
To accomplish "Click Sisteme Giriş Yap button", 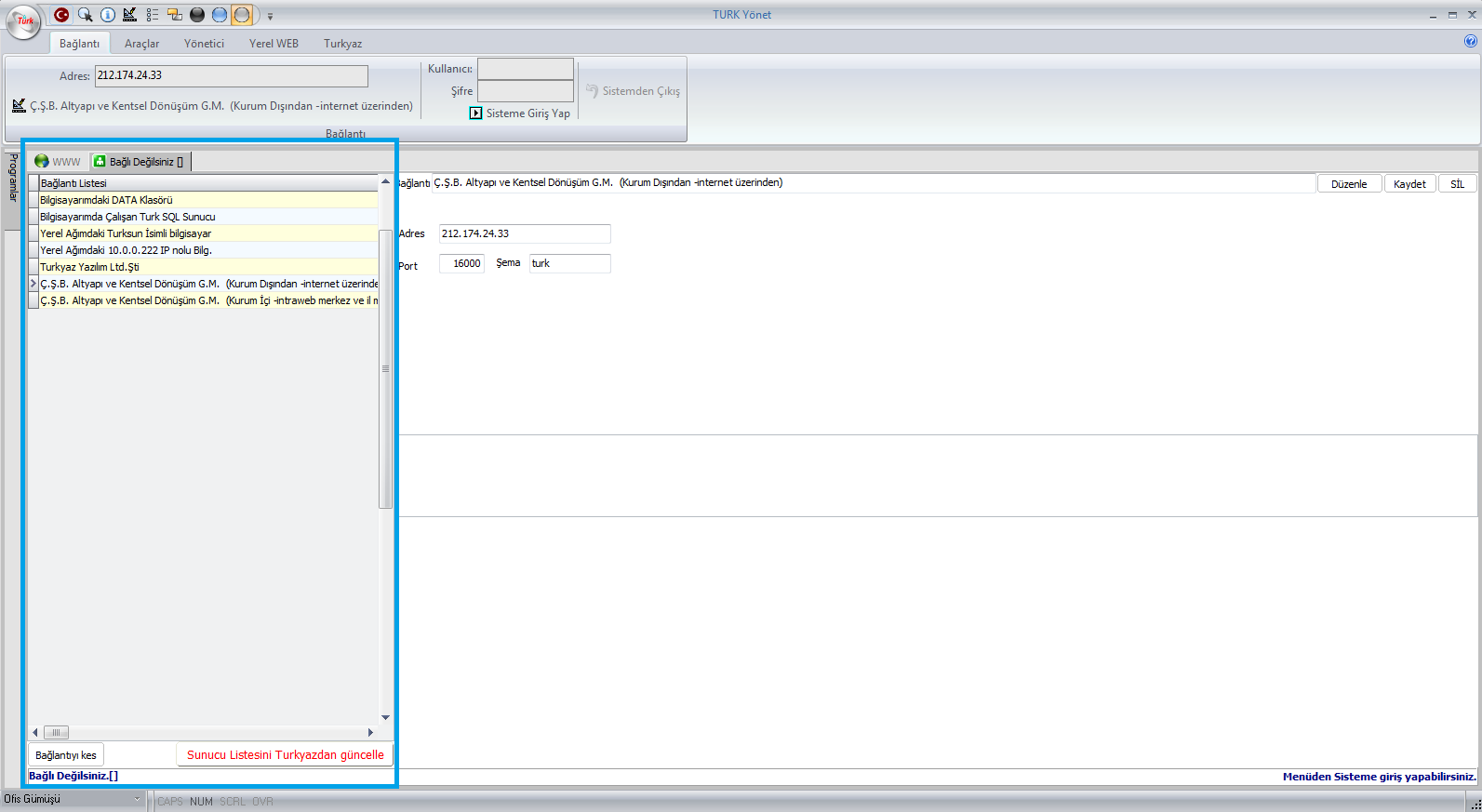I will 519,113.
